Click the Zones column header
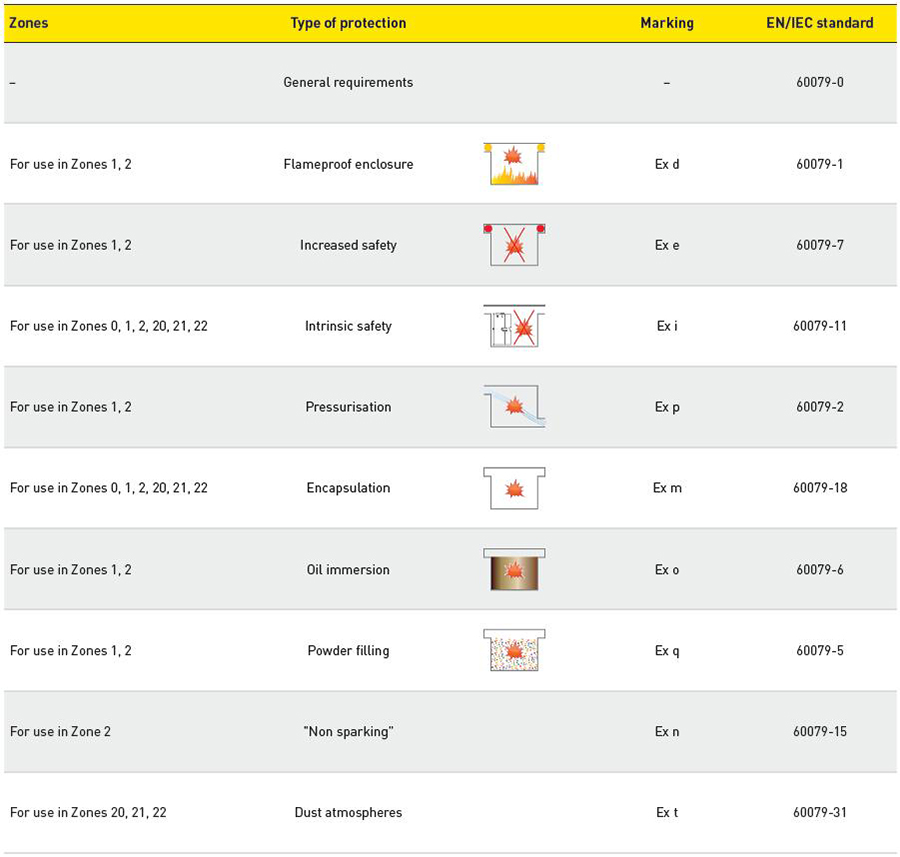Image resolution: width=900 pixels, height=857 pixels. click(29, 23)
